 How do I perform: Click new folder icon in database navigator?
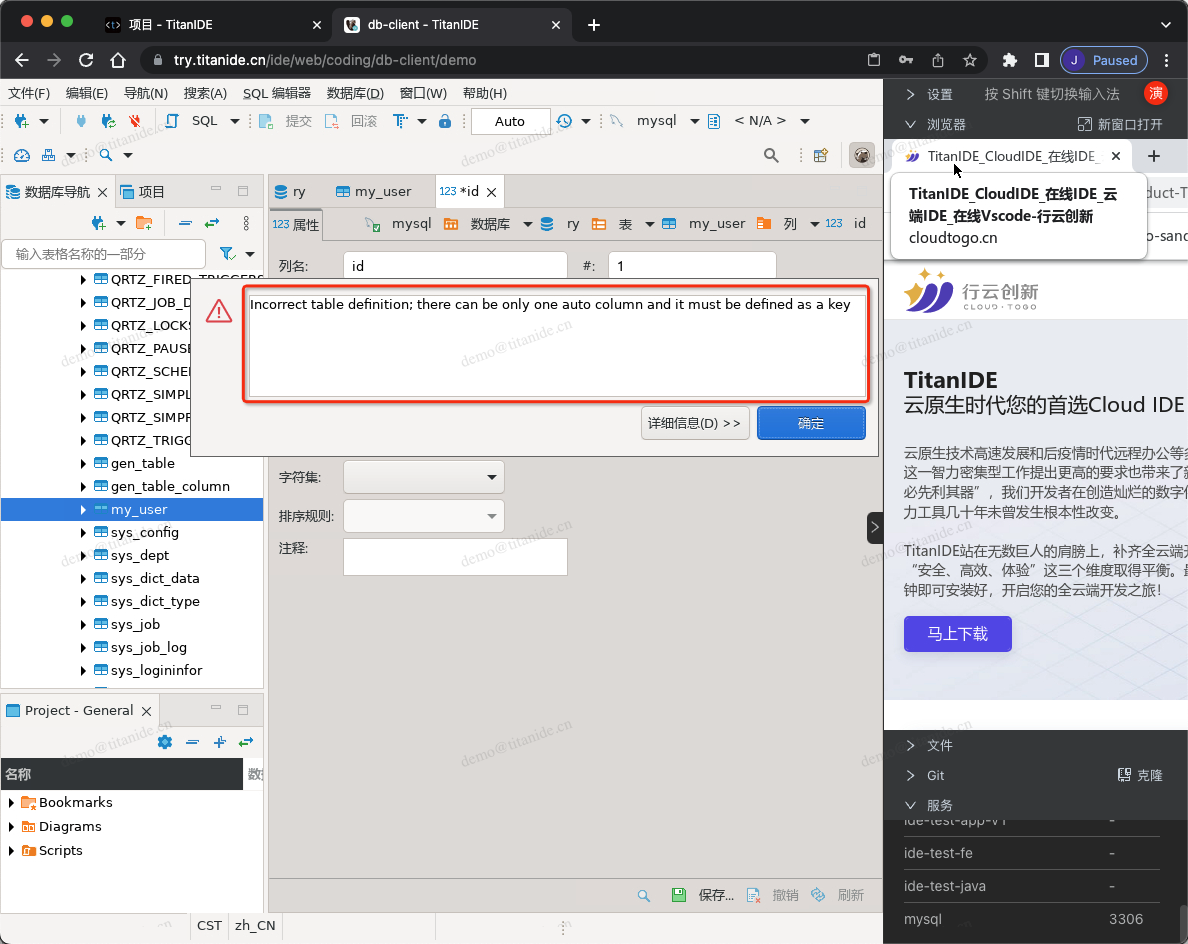(144, 223)
